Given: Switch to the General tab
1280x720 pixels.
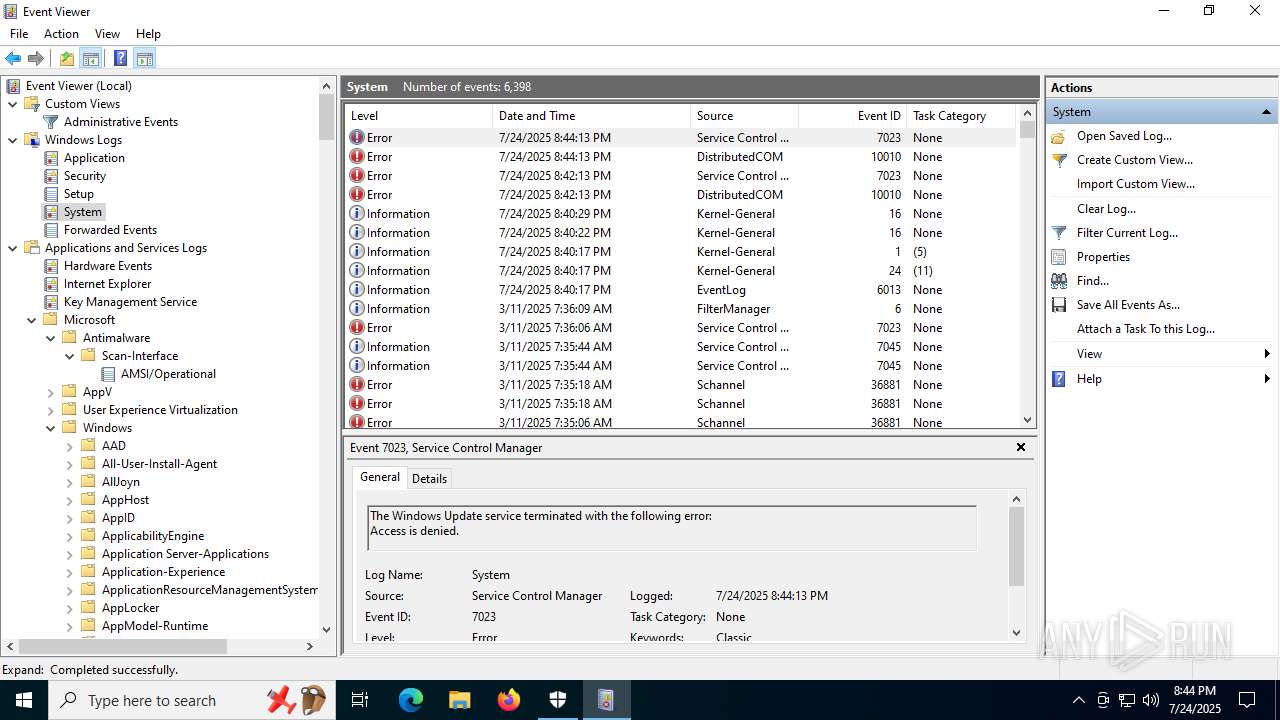Looking at the screenshot, I should click(380, 477).
